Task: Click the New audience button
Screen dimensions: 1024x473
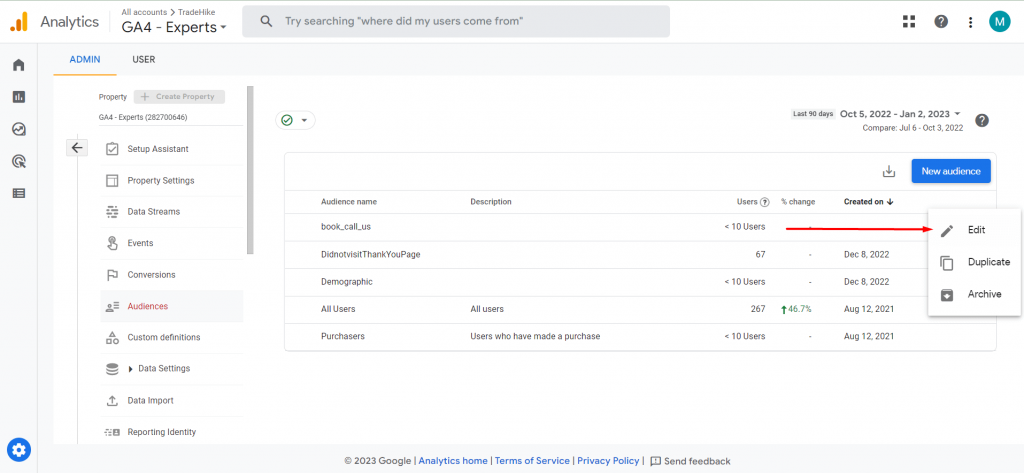Action: point(951,171)
